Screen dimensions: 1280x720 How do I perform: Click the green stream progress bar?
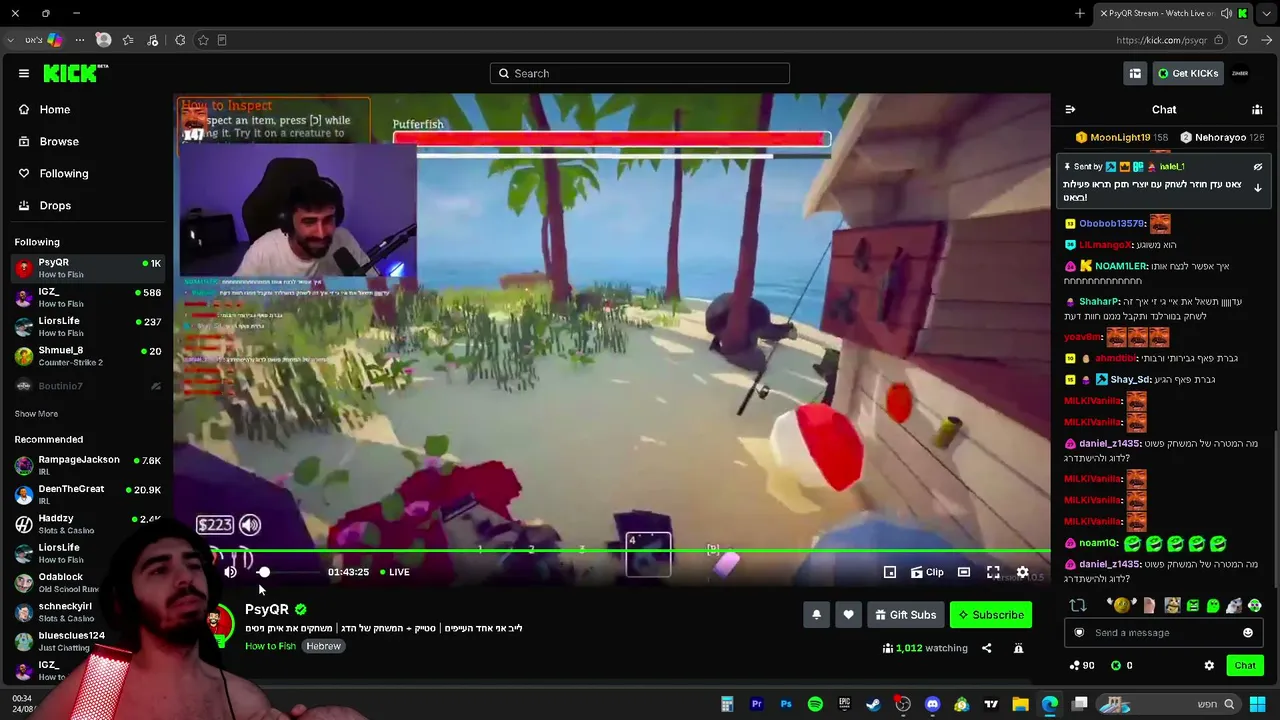tap(612, 551)
